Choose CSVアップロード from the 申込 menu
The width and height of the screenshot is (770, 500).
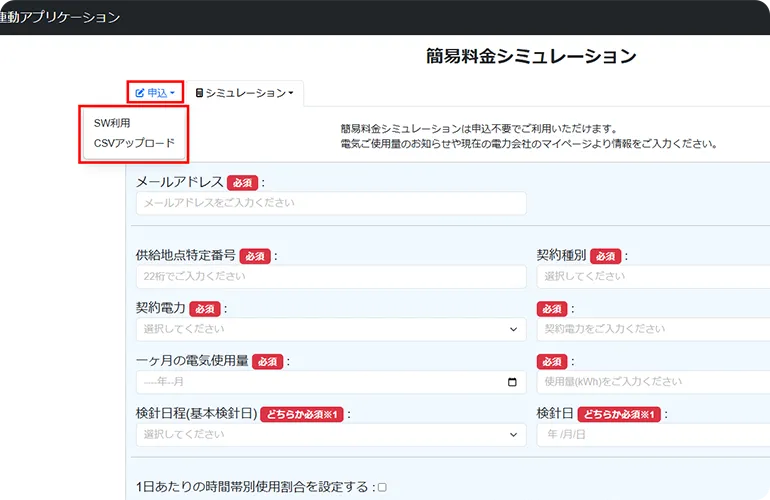tap(134, 143)
